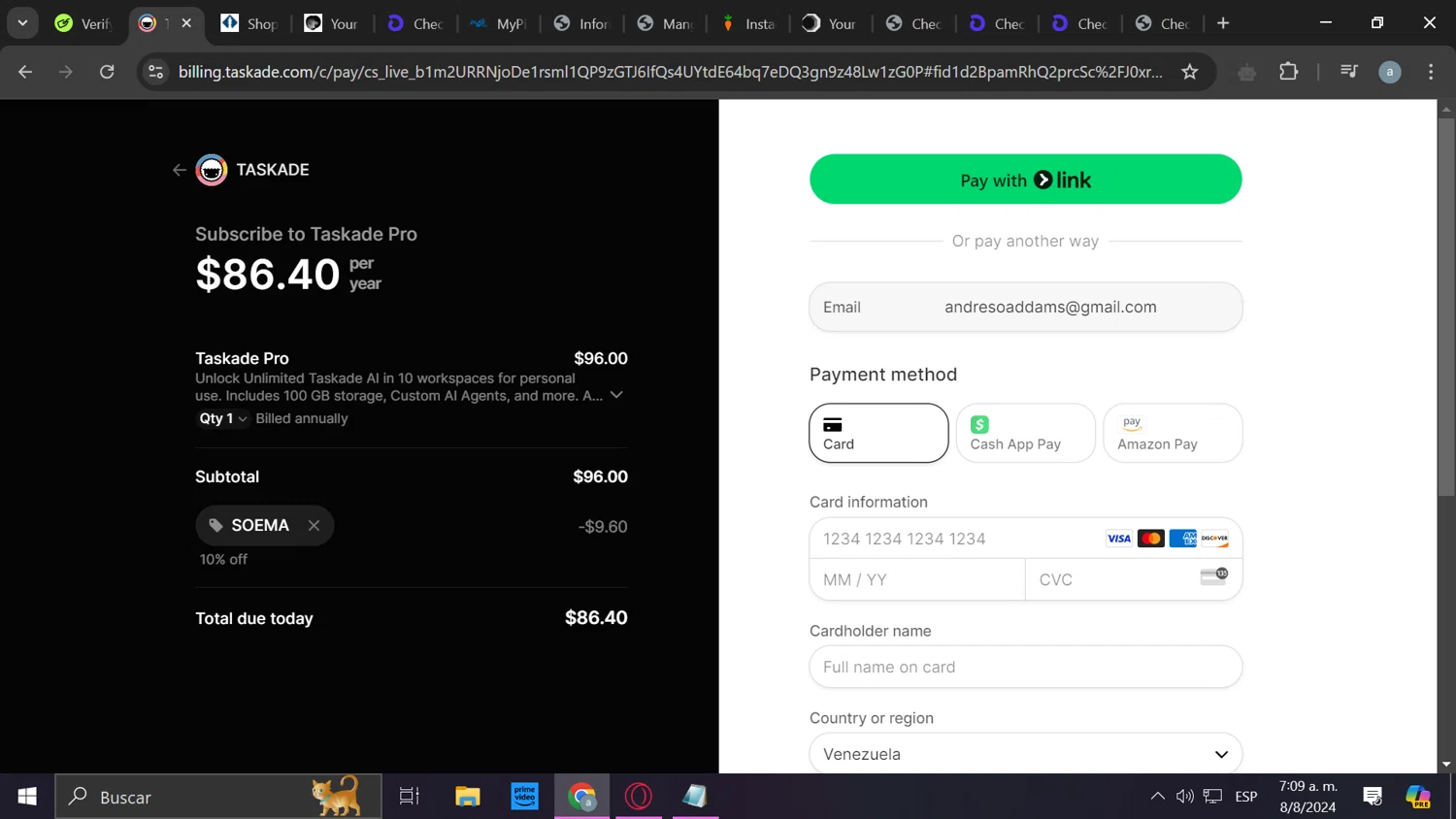Open the media control icon
Image resolution: width=1456 pixels, height=819 pixels.
[1348, 72]
